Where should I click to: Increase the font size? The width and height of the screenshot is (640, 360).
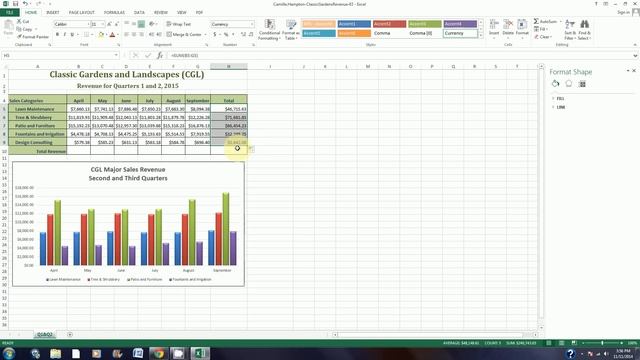(x=109, y=24)
